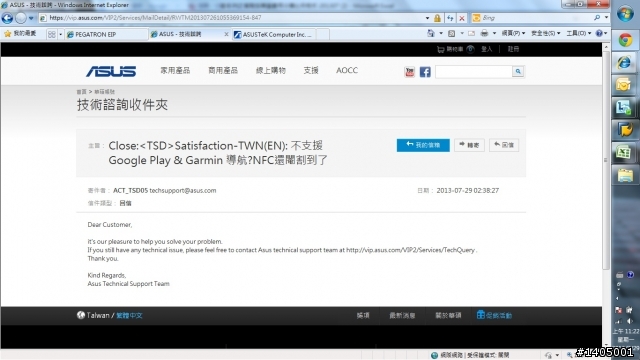640x360 pixels.
Task: Open the Outlook mail taskbar icon
Action: tap(625, 85)
